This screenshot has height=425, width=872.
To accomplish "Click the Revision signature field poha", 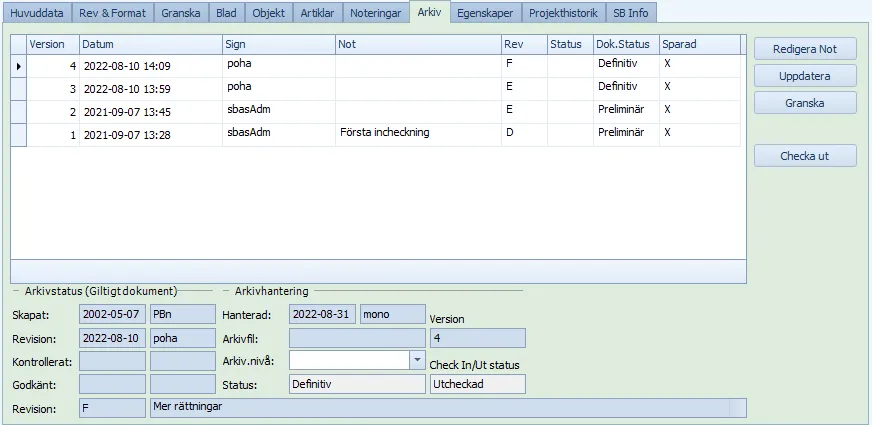I will tap(182, 338).
